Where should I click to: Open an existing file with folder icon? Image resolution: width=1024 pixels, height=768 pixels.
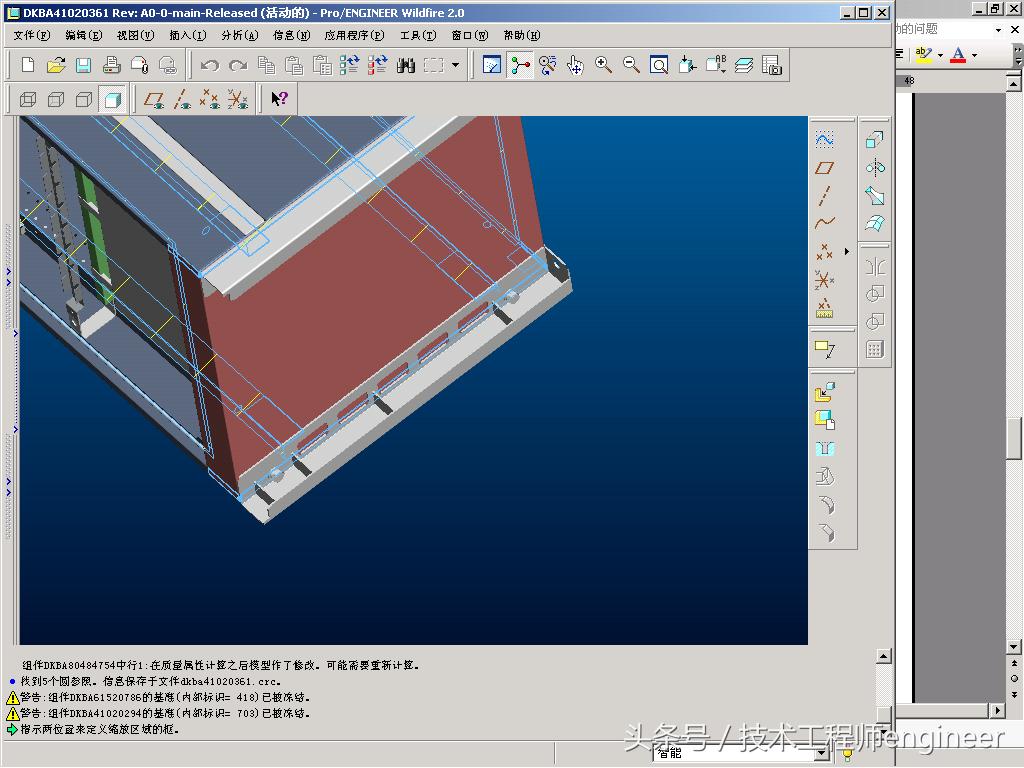coord(56,65)
